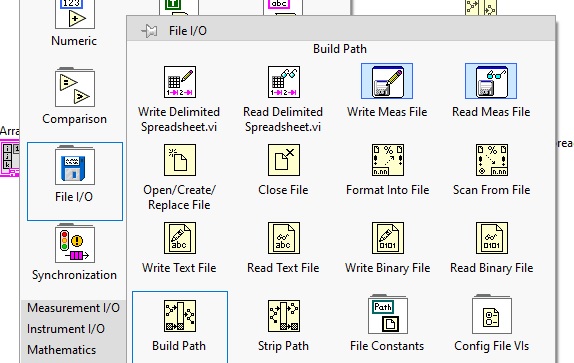
Task: Open the Synchronization palette
Action: 75,252
